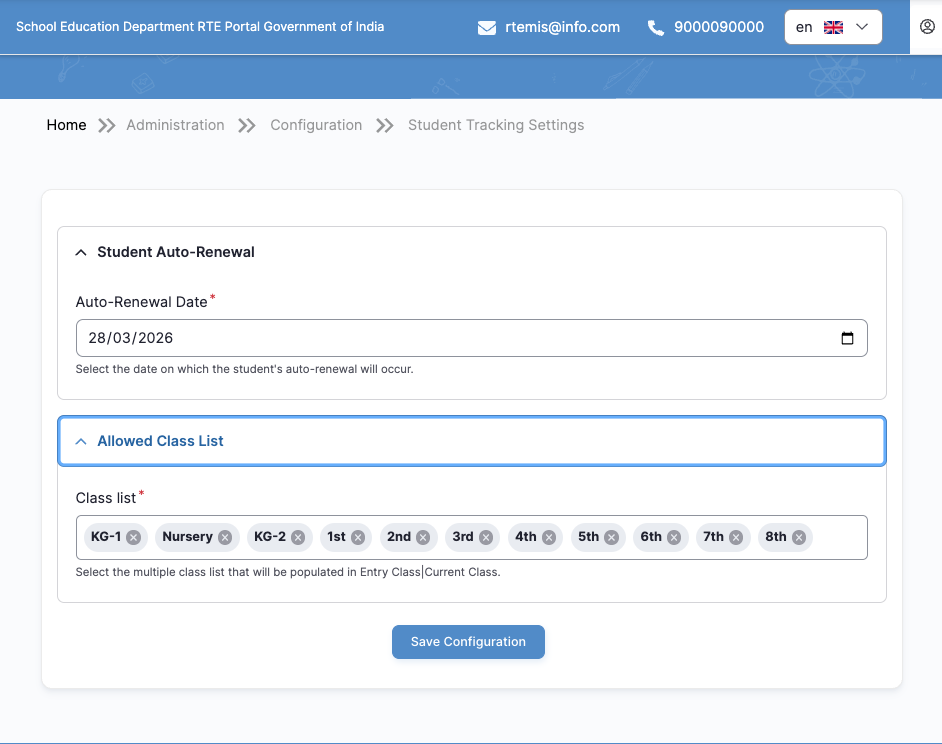Remove the 8th class chip
The image size is (942, 744).
tap(799, 537)
